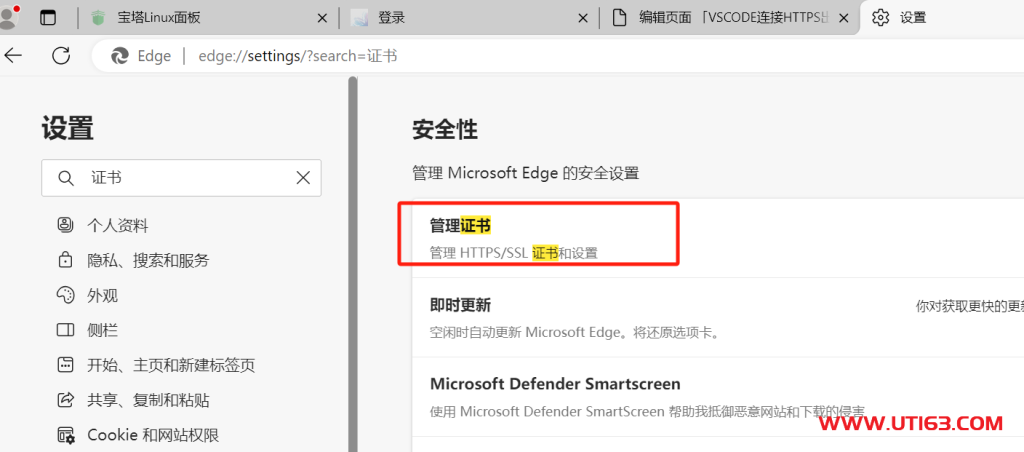Click the 宝塔Linux面板 tab favicon
Screen dimensions: 1024x452
[98, 18]
